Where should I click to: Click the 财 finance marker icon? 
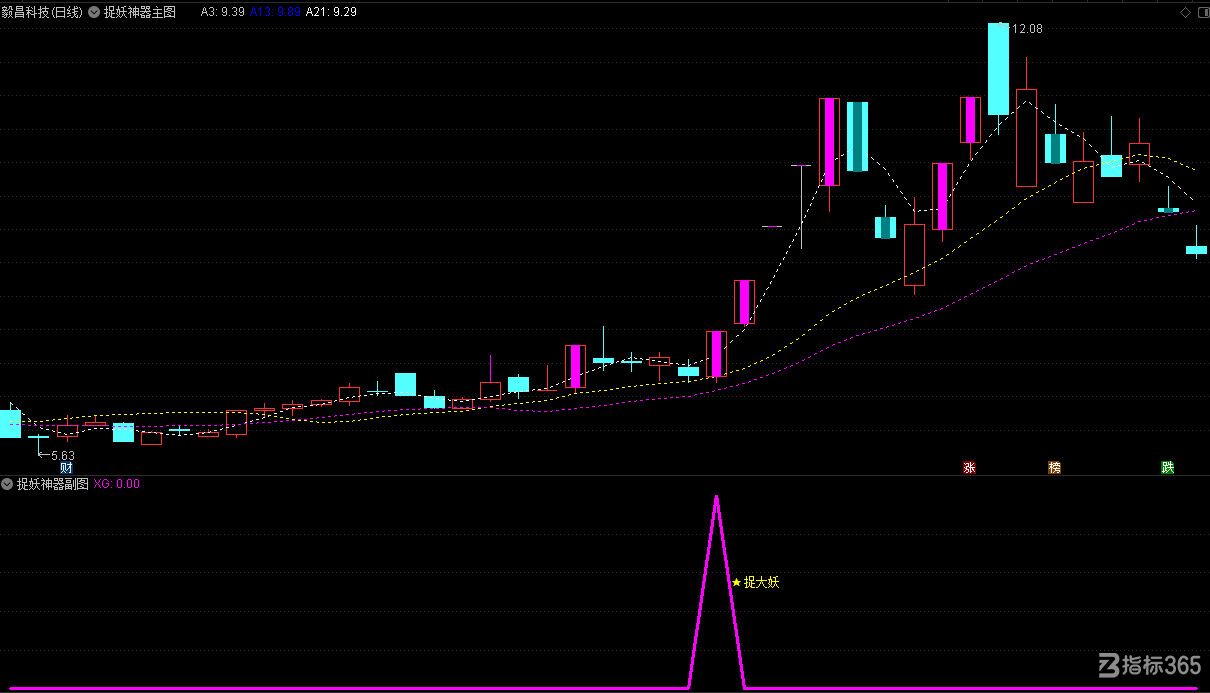(66, 467)
